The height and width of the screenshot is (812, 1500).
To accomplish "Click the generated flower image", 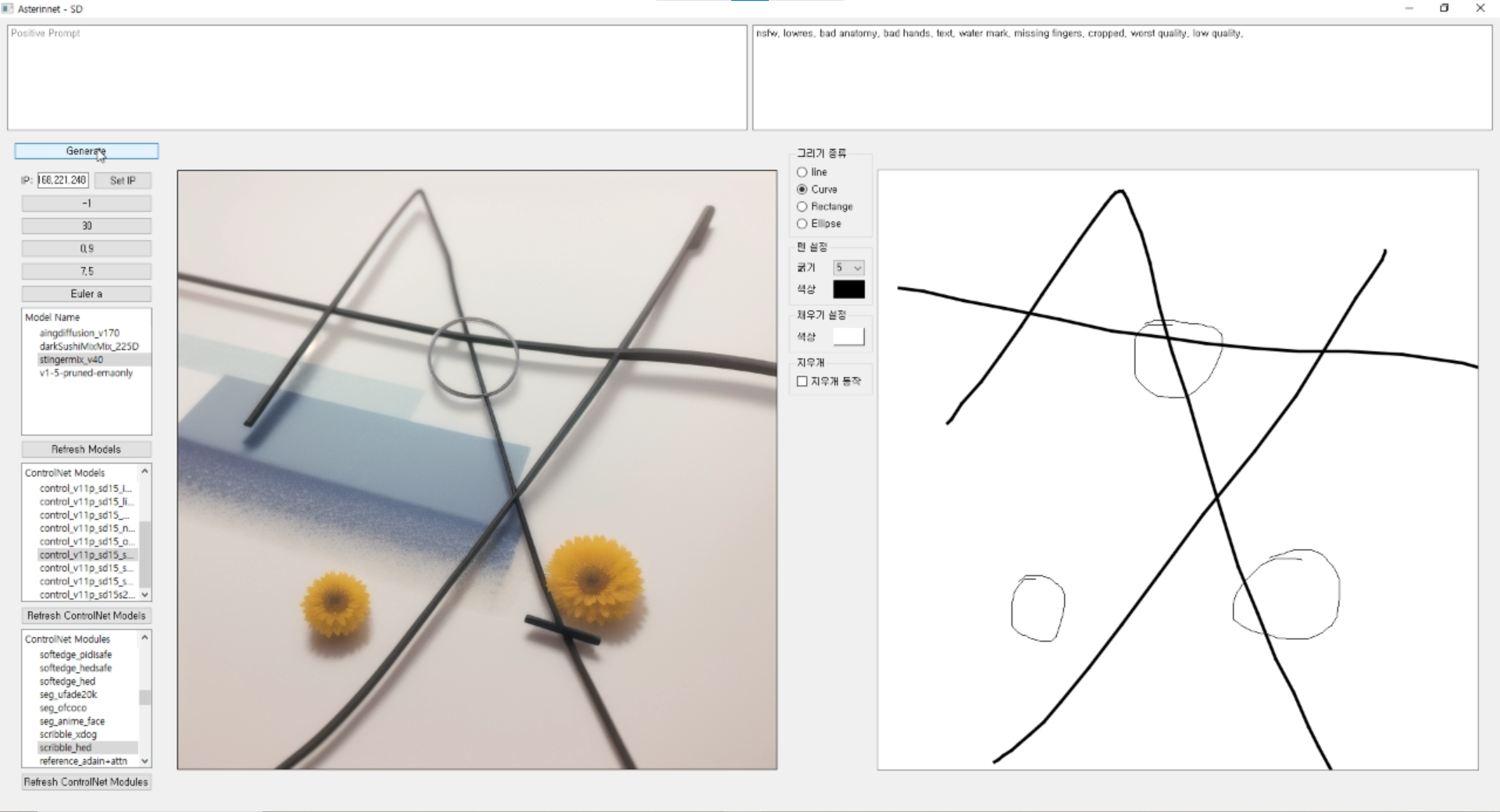I will pos(477,470).
